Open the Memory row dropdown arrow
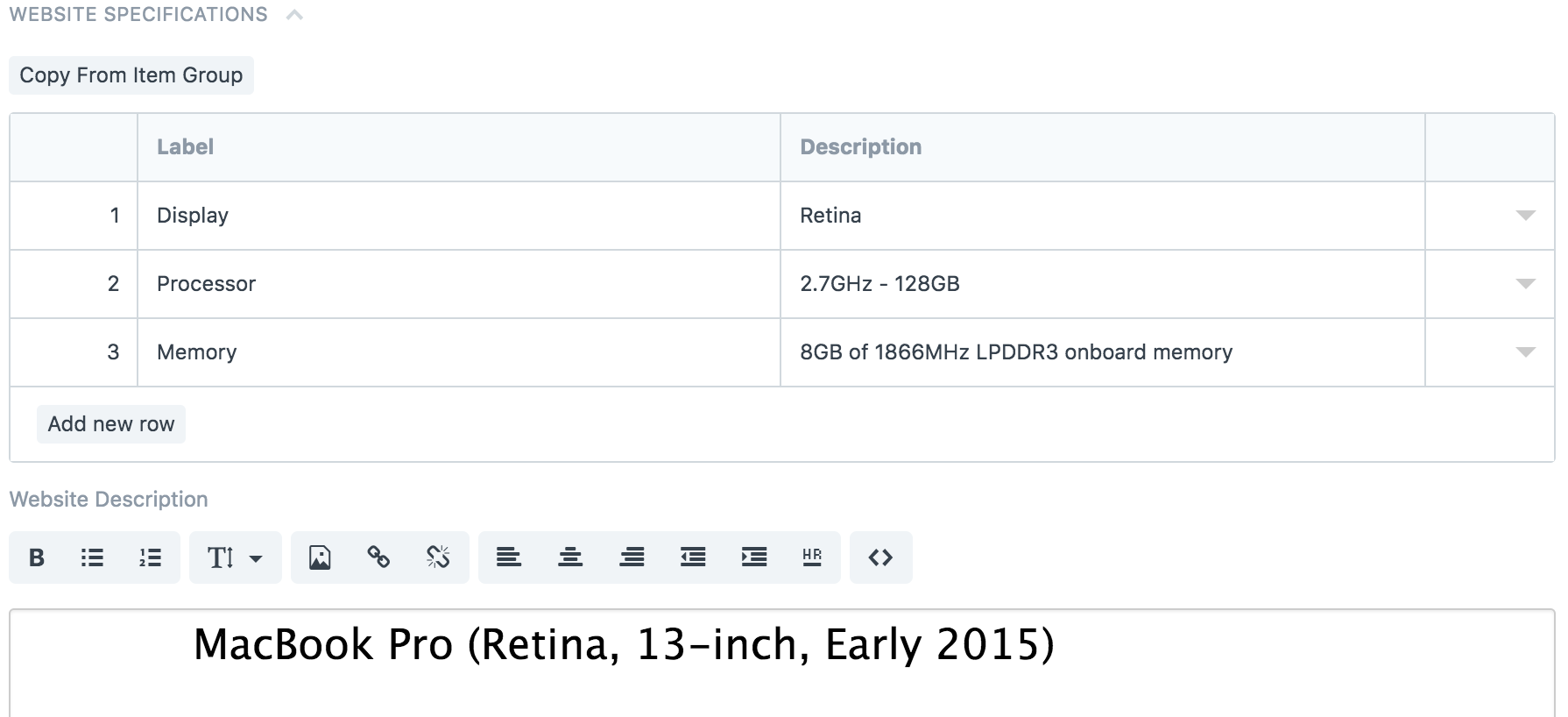Image resolution: width=1568 pixels, height=717 pixels. point(1525,352)
